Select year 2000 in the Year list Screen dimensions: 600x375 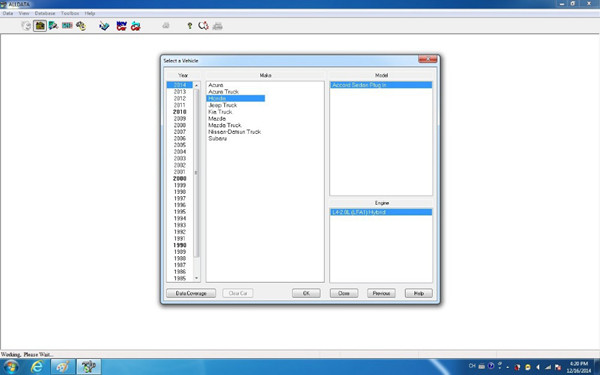click(180, 178)
